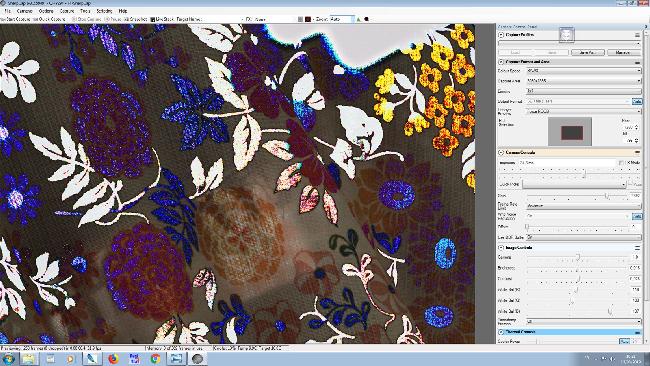Click the Auto button beside Output Format
This screenshot has width=650, height=366.
(637, 101)
